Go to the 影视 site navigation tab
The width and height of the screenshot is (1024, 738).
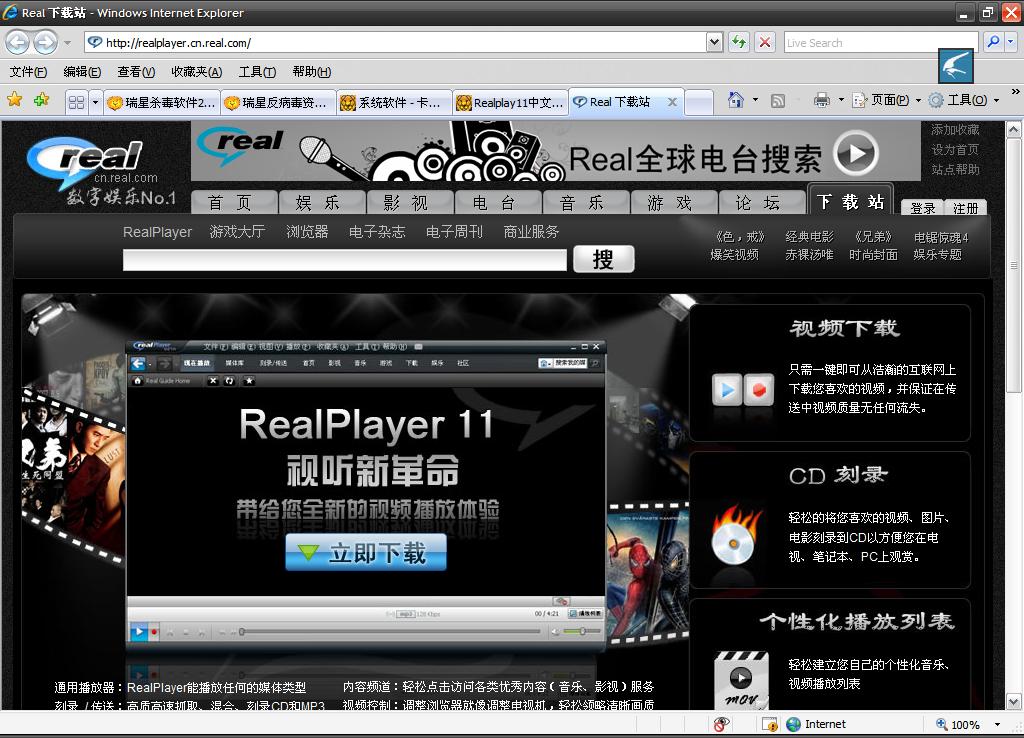(x=410, y=202)
